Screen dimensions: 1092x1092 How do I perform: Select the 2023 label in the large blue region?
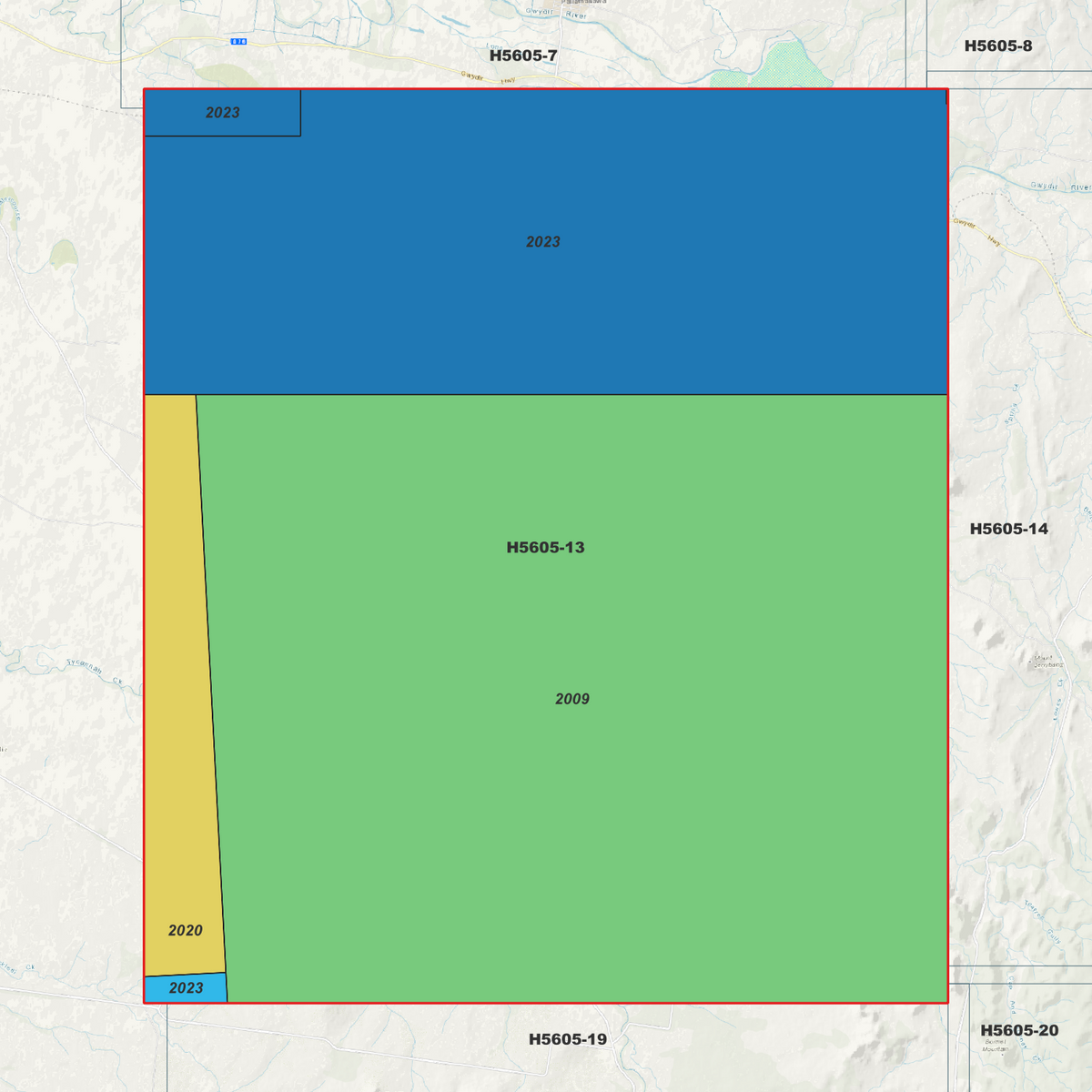click(543, 242)
